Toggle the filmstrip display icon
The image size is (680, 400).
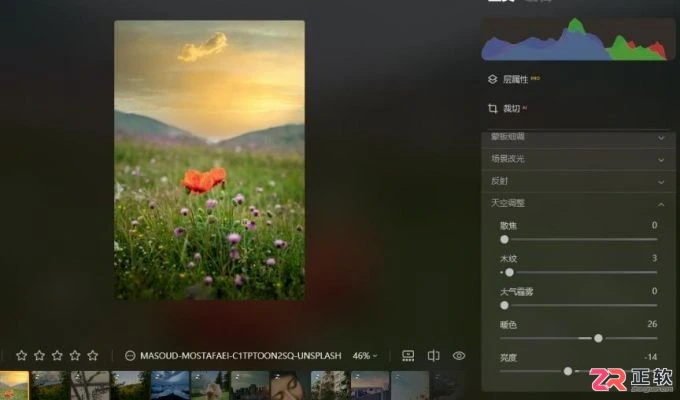click(x=408, y=356)
